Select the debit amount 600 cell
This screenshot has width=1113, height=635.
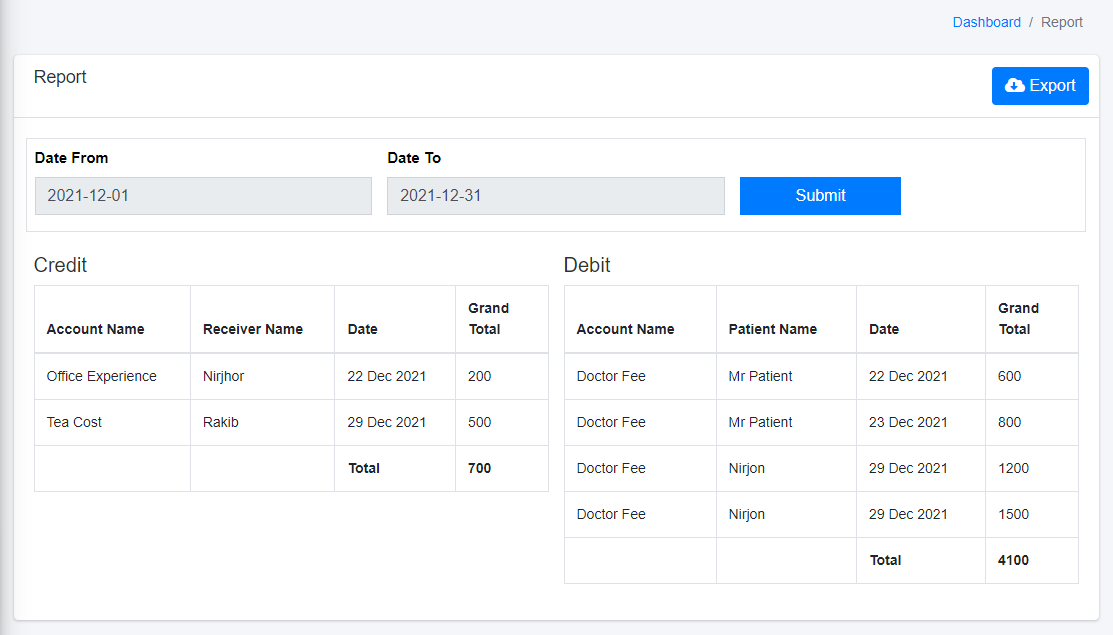point(1009,377)
